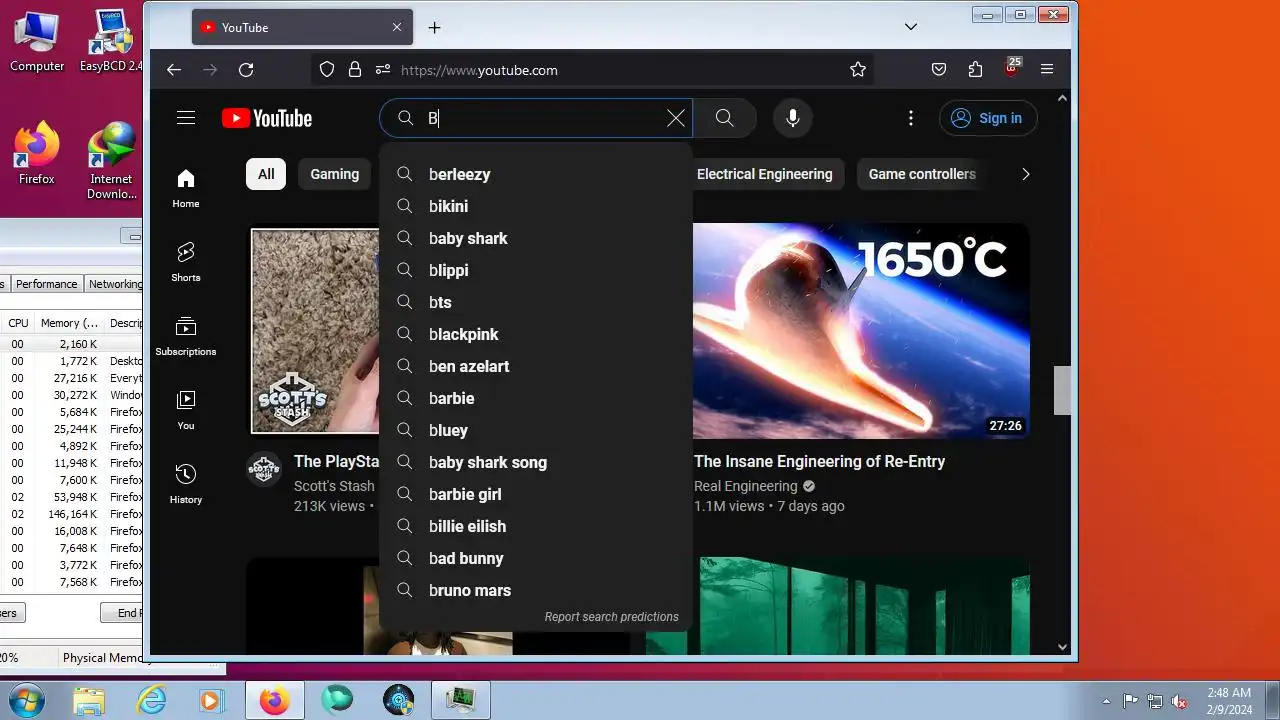Viewport: 1280px width, 720px height.
Task: Open a new Firefox tab
Action: coord(434,27)
